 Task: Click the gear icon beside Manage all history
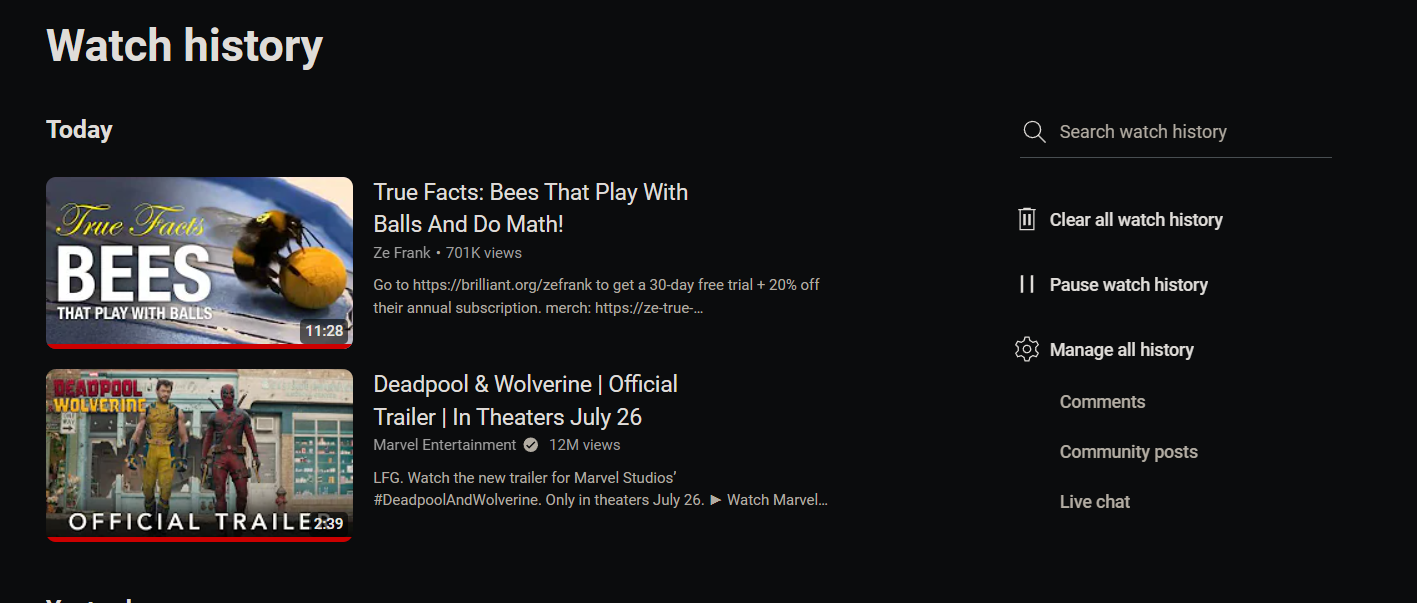[x=1027, y=349]
